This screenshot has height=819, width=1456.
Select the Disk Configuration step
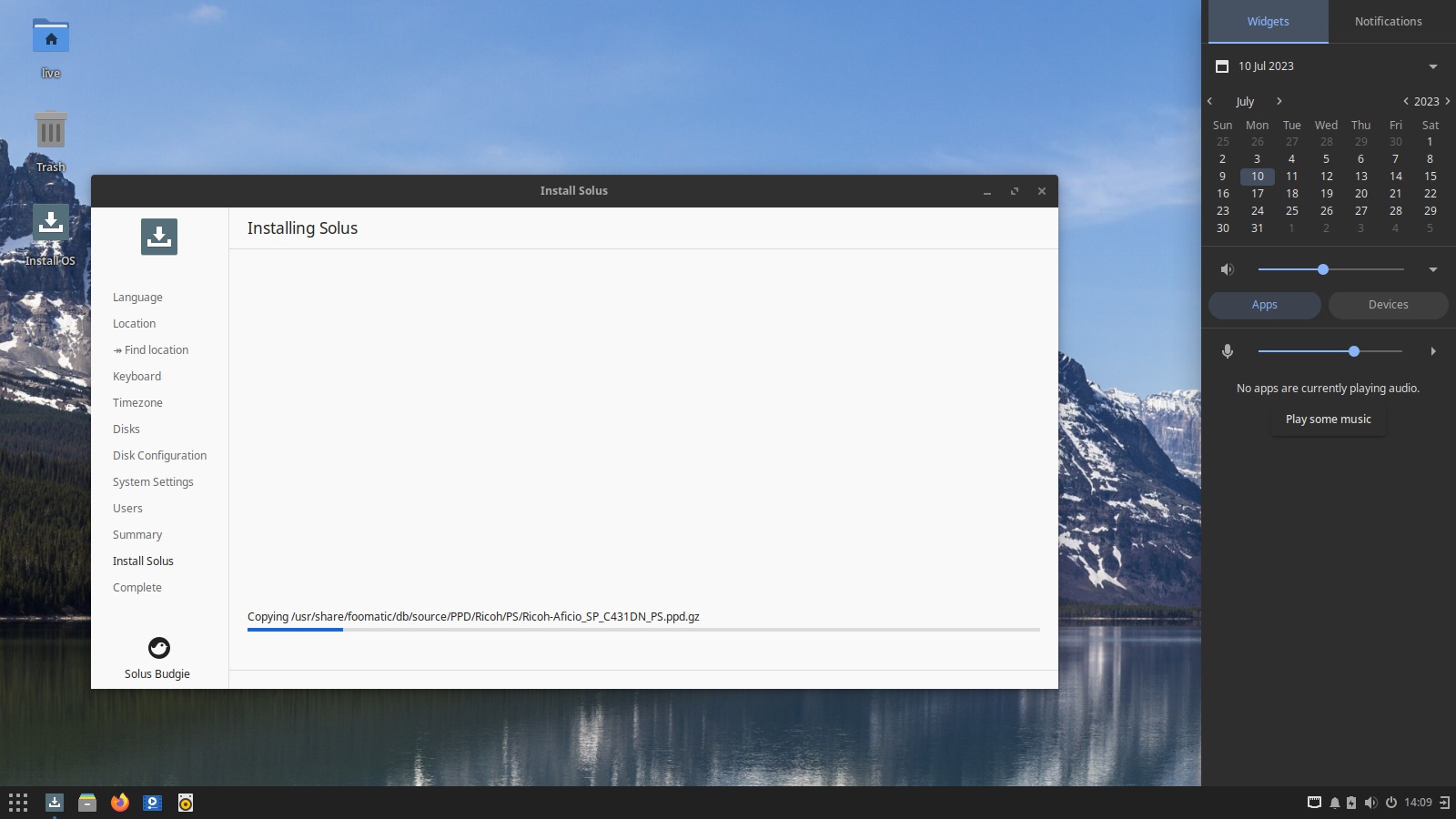[x=159, y=456]
